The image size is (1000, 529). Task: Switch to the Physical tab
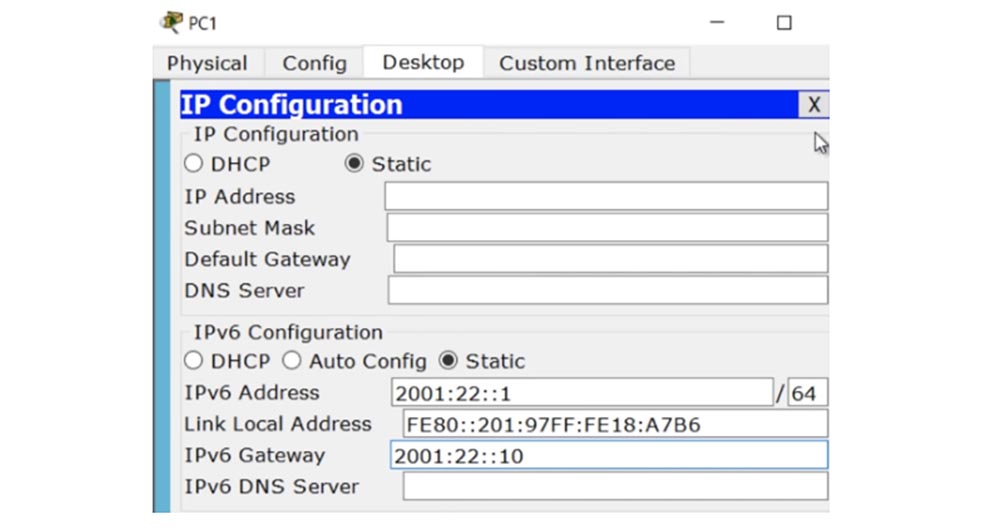pyautogui.click(x=207, y=63)
